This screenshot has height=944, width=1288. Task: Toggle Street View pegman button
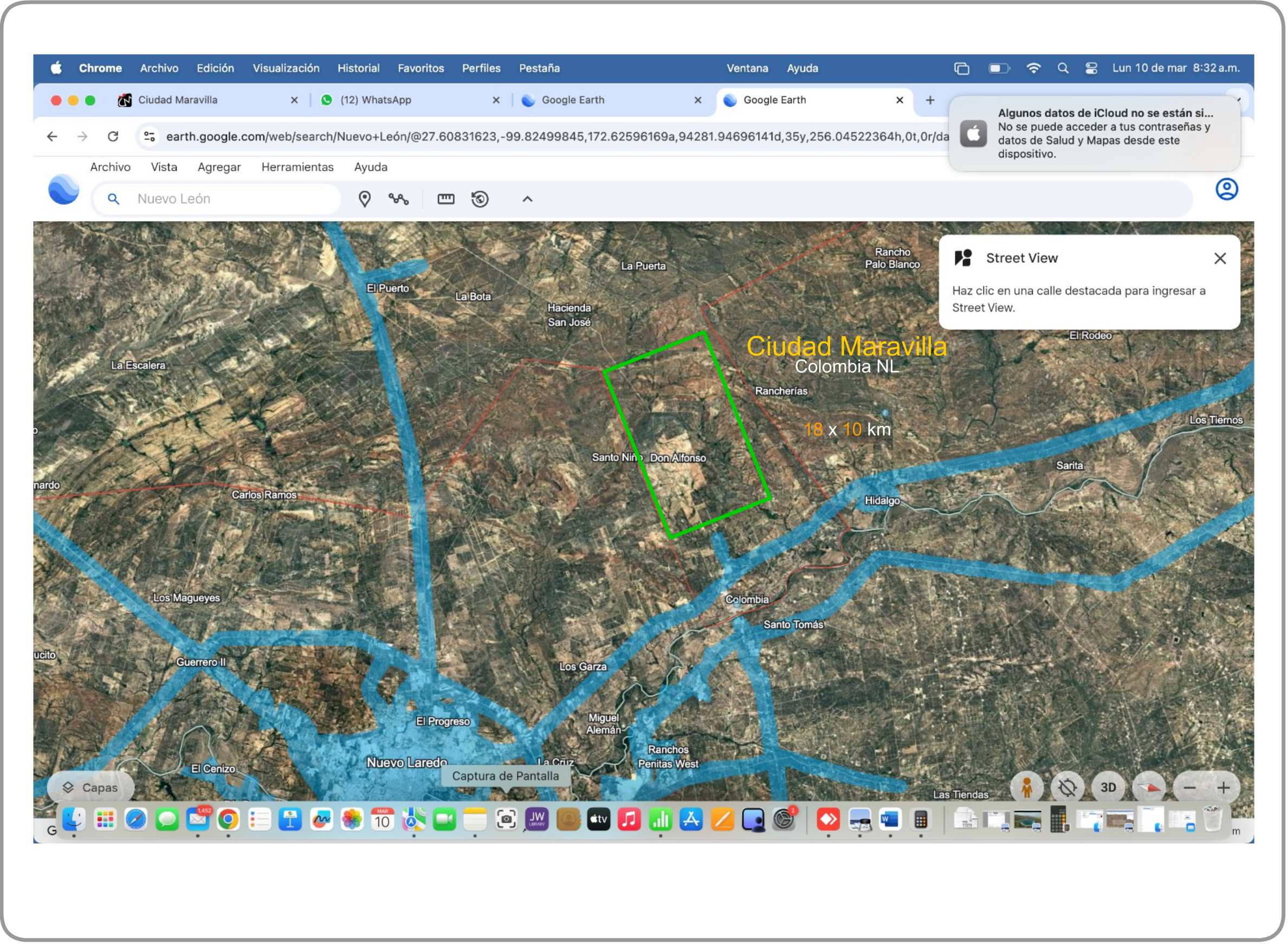[1027, 788]
